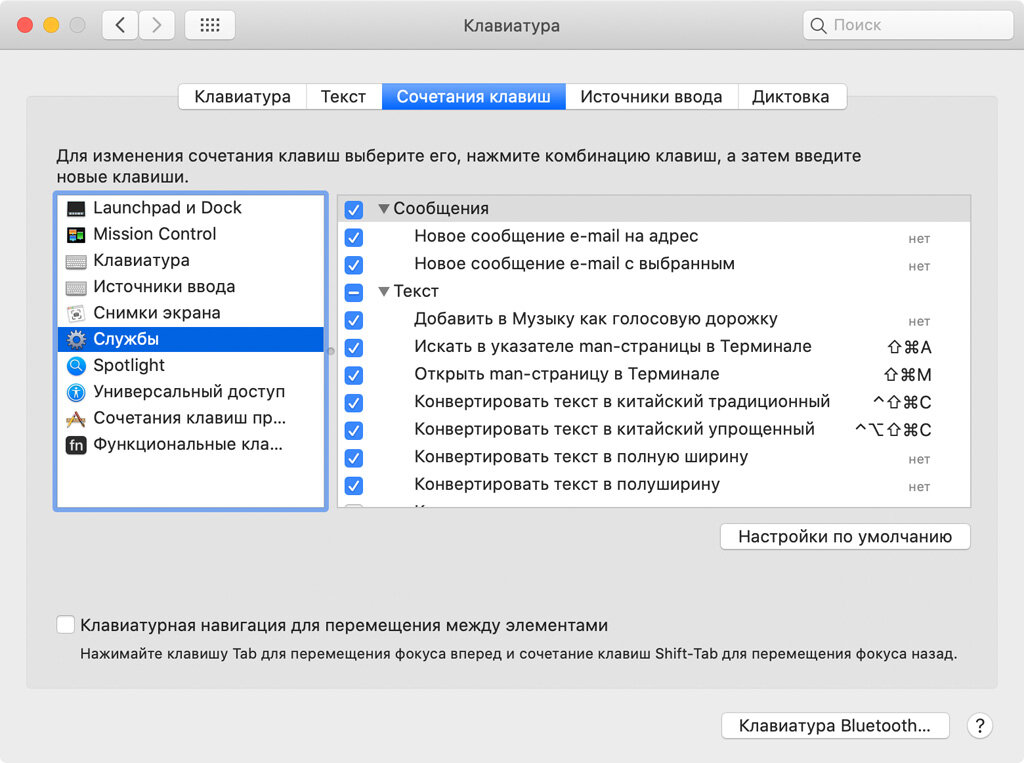The image size is (1024, 763).
Task: Uncheck Конвертировать текст в китайский упрощенный
Action: pos(354,430)
